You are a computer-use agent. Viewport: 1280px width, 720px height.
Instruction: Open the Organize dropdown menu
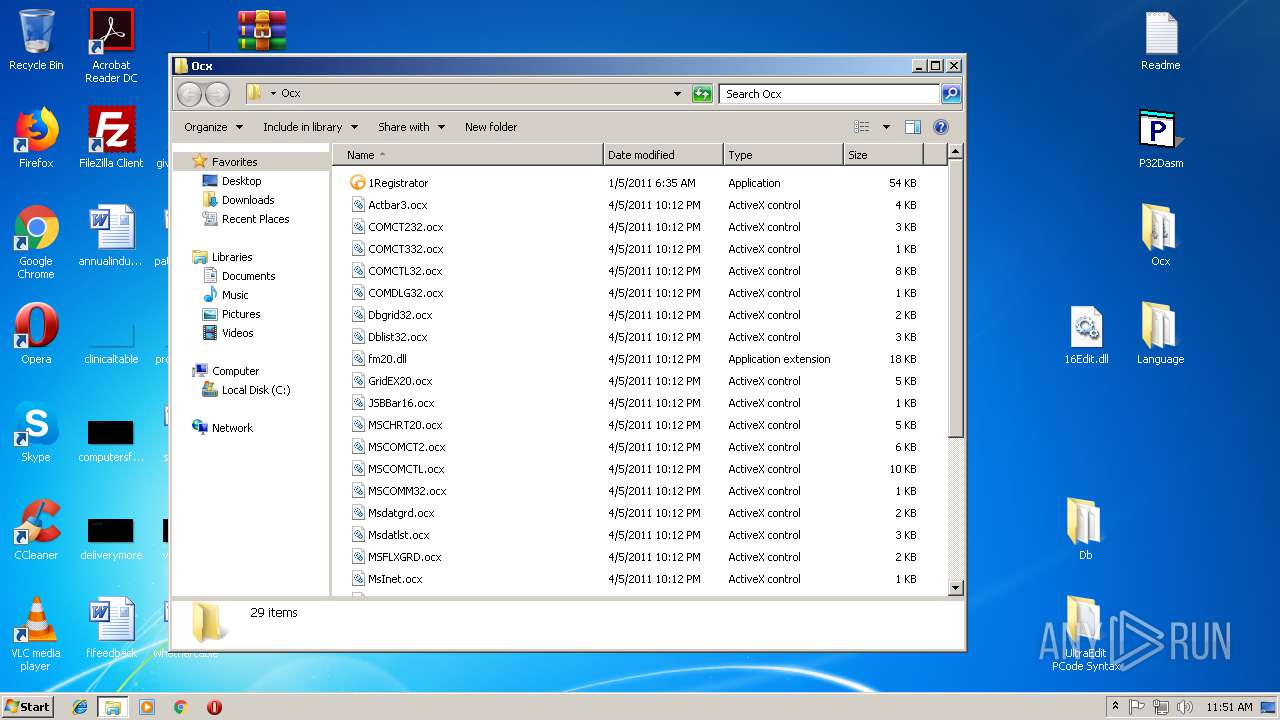coord(213,127)
